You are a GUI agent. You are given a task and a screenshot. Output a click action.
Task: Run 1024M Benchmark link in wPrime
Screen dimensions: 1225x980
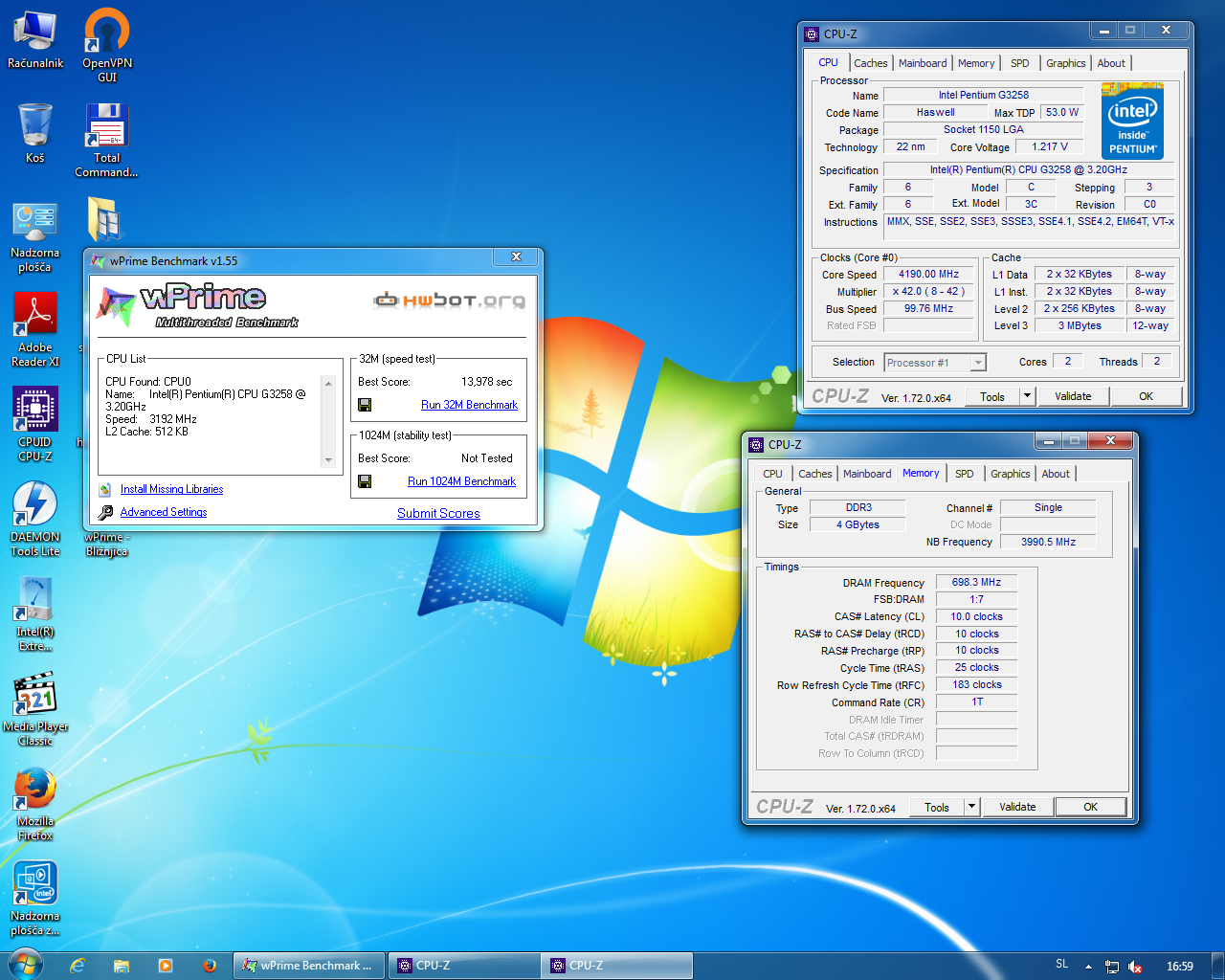click(x=461, y=481)
